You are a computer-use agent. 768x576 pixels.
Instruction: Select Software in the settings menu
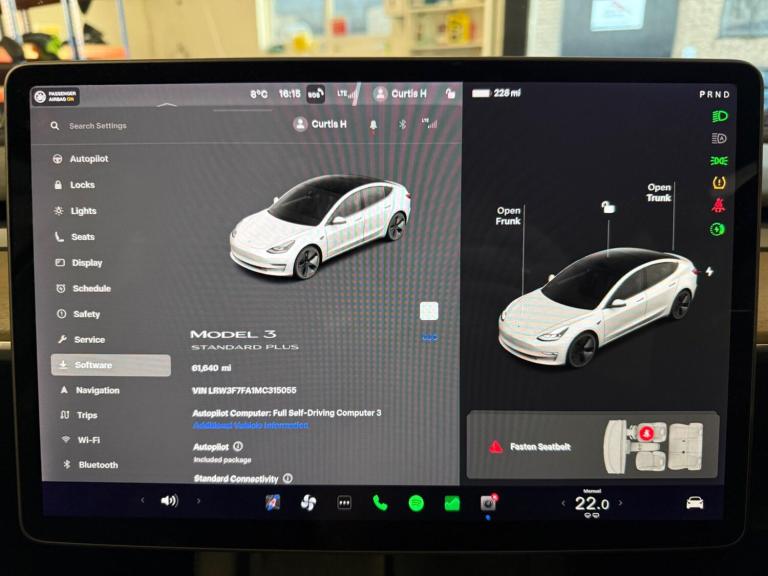point(110,365)
